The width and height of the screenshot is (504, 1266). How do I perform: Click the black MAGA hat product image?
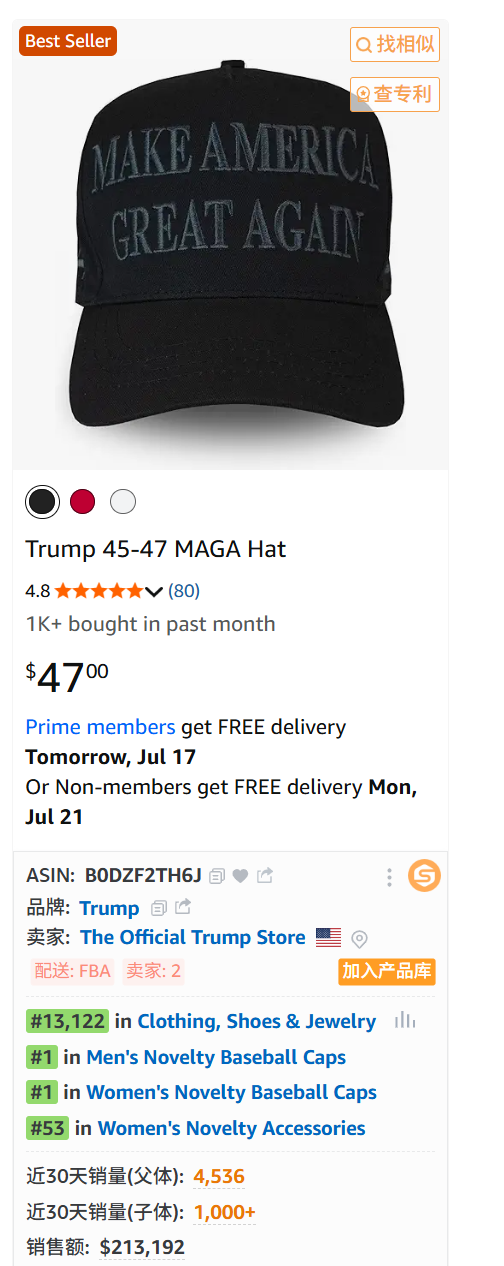tap(231, 245)
